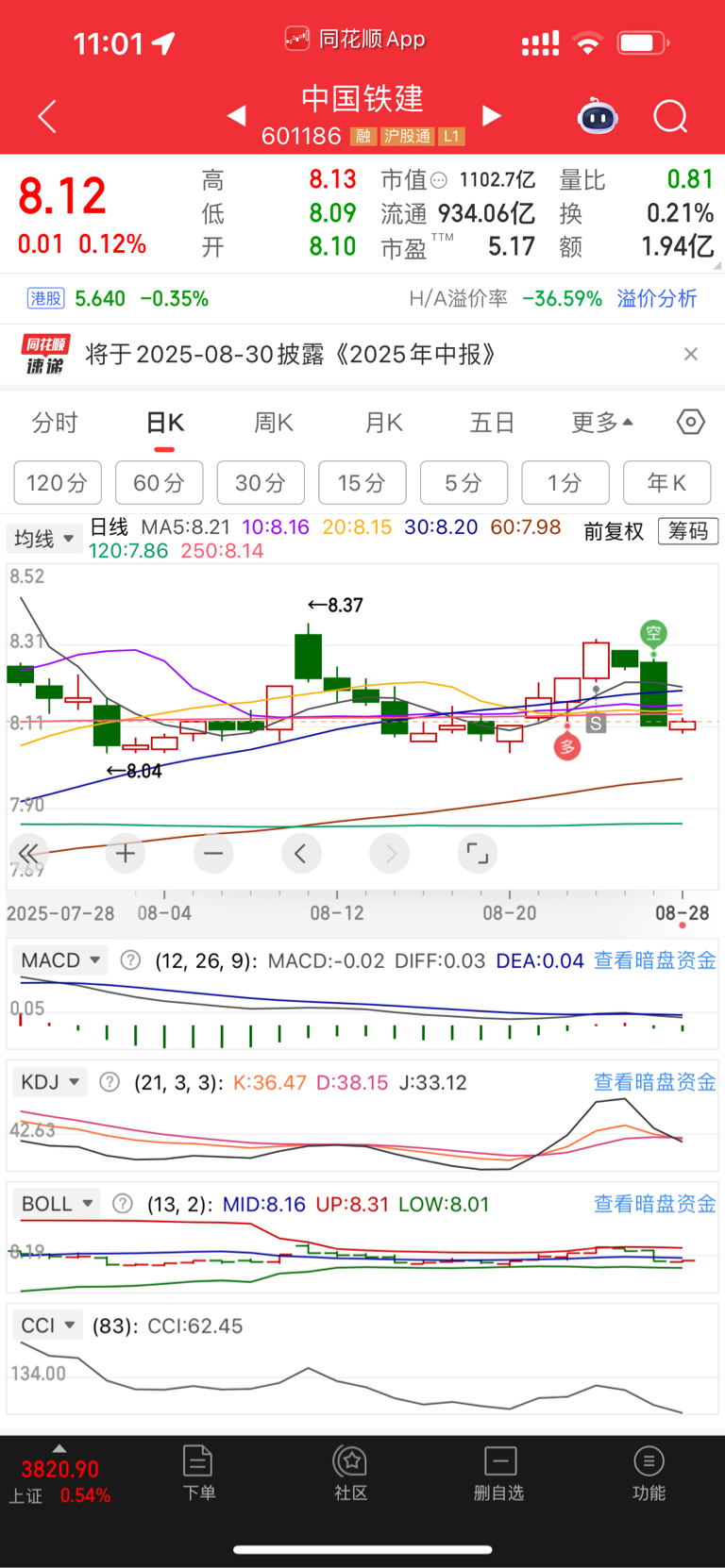This screenshot has width=725, height=1568.
Task: Open the BOLL indicator dropdown
Action: point(57,1204)
